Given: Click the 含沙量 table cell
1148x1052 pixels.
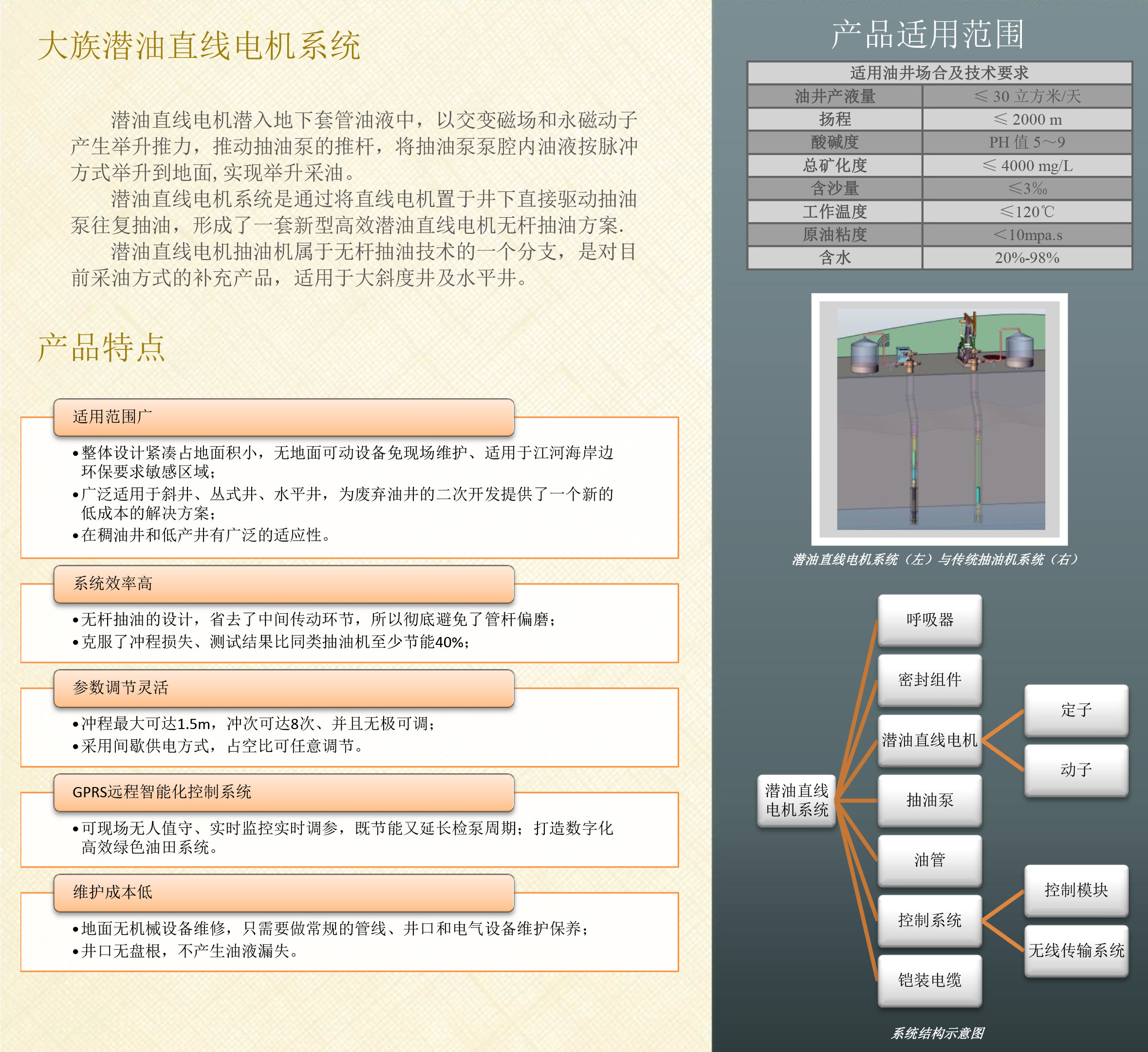Looking at the screenshot, I should (835, 188).
